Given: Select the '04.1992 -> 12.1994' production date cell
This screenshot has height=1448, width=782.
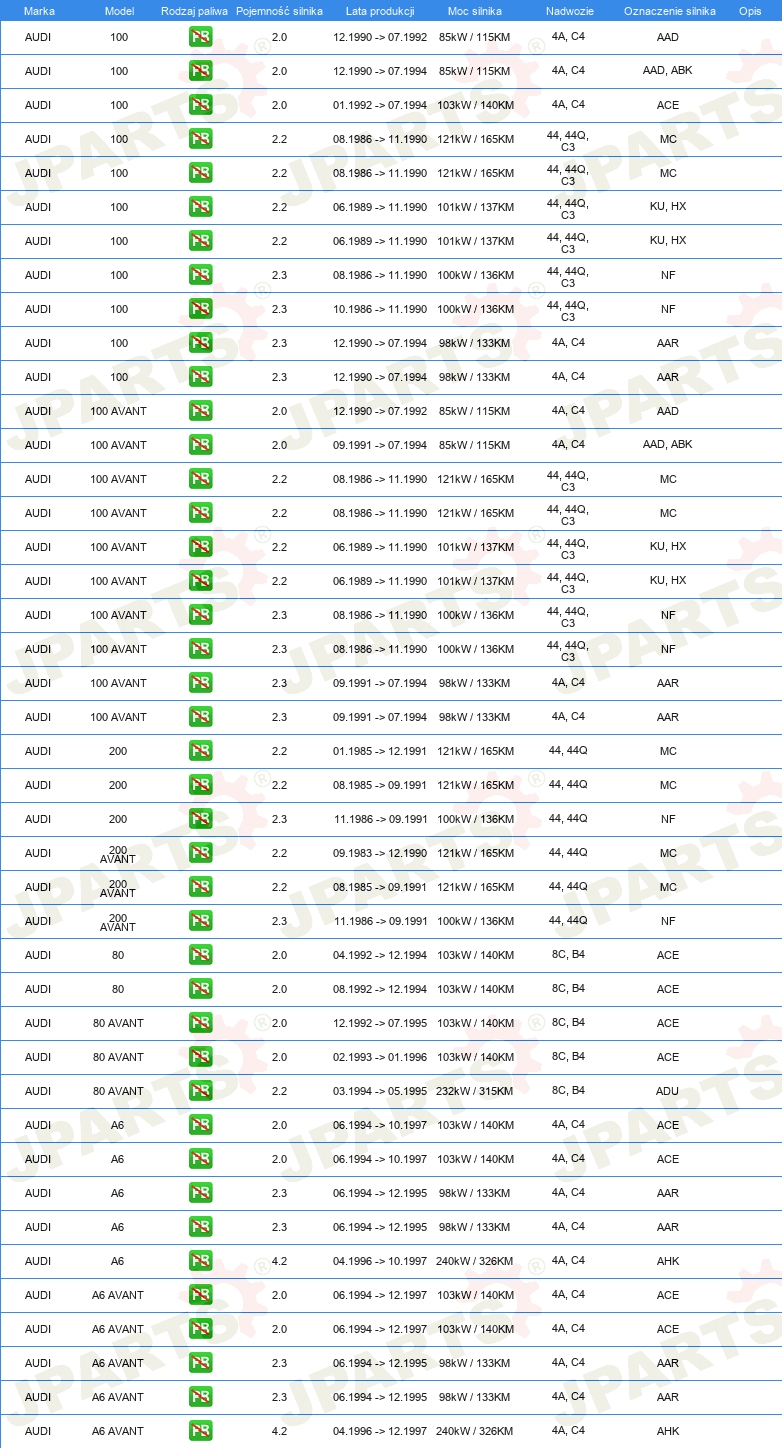Looking at the screenshot, I should [x=380, y=955].
